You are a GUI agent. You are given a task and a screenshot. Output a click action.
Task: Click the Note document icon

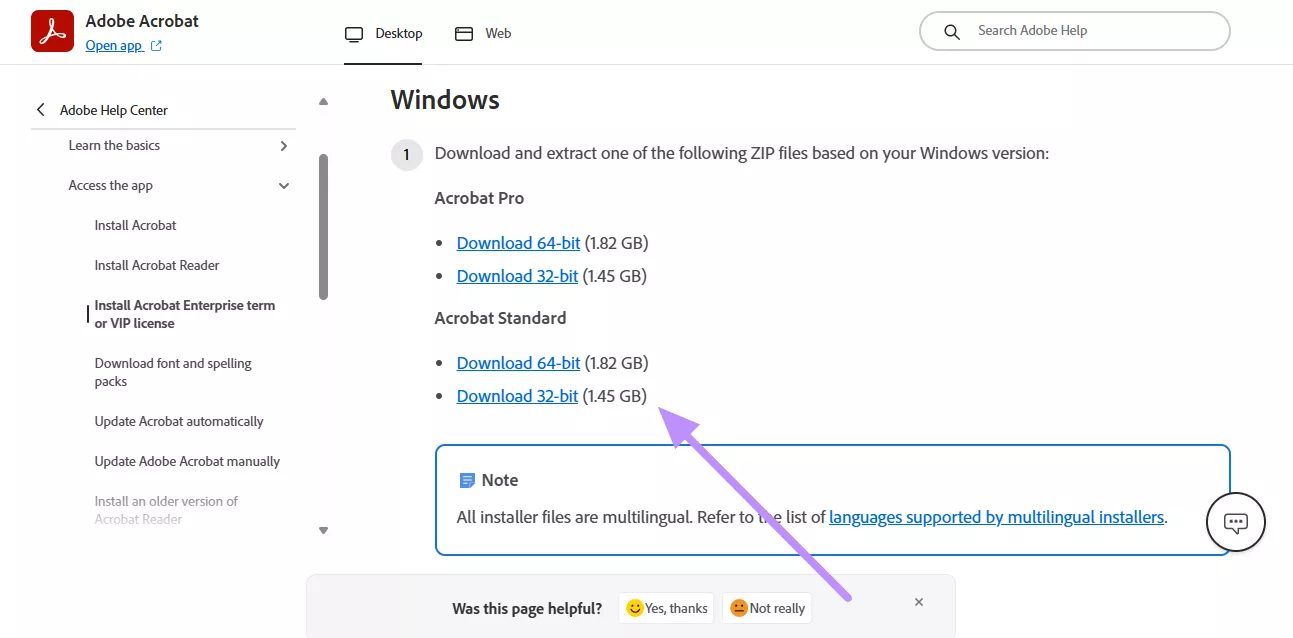(x=467, y=480)
